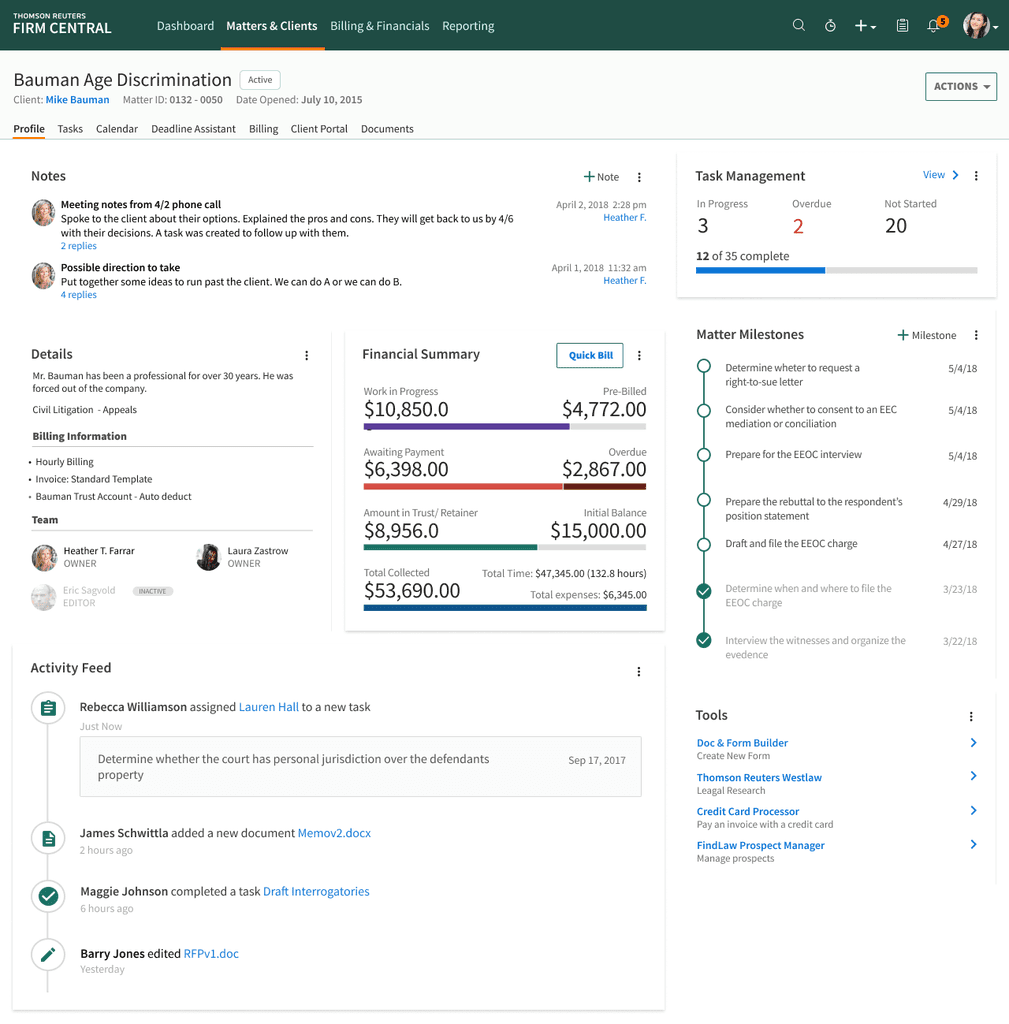The height and width of the screenshot is (1024, 1009).
Task: Click document-added icon in Activity Feed
Action: point(48,839)
